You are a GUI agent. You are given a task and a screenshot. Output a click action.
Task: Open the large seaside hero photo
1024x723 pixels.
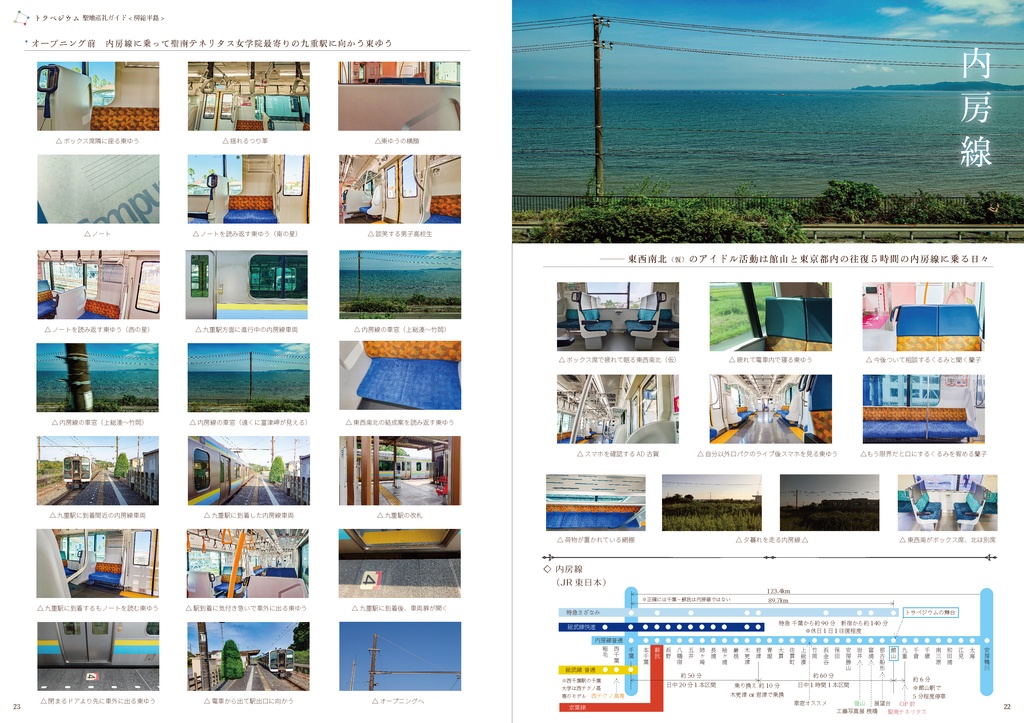768,121
